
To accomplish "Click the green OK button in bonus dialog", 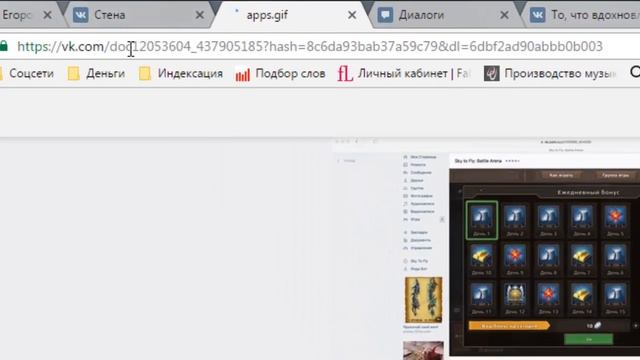I will (x=588, y=339).
